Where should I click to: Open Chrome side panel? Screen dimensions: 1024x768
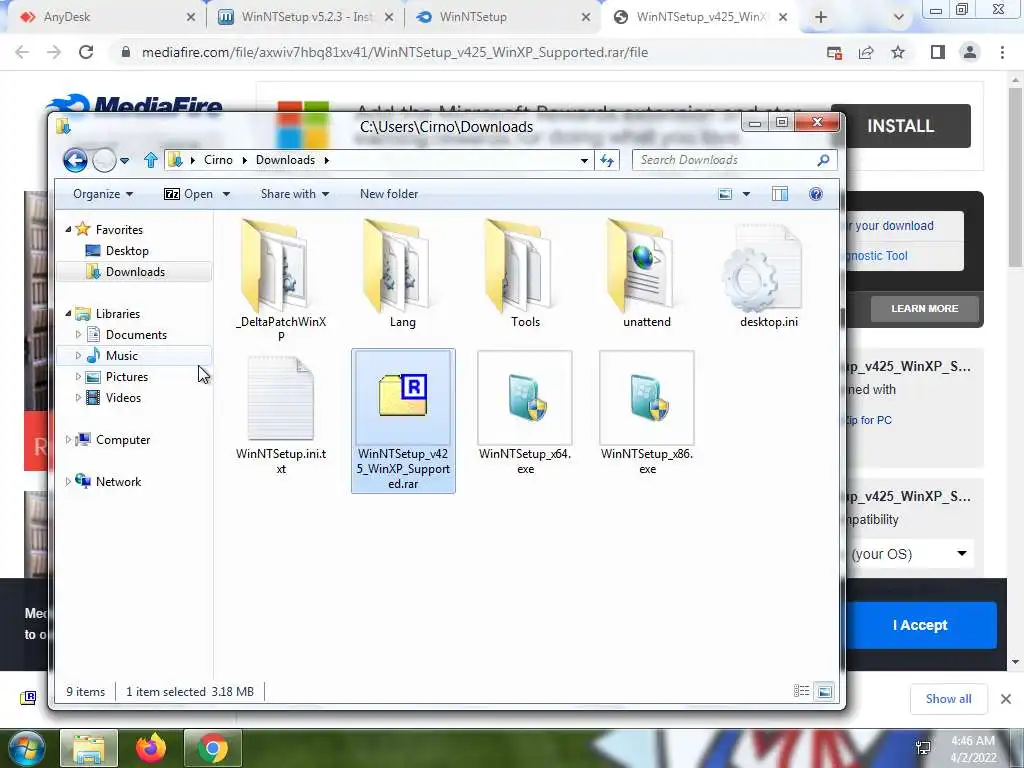[x=938, y=52]
